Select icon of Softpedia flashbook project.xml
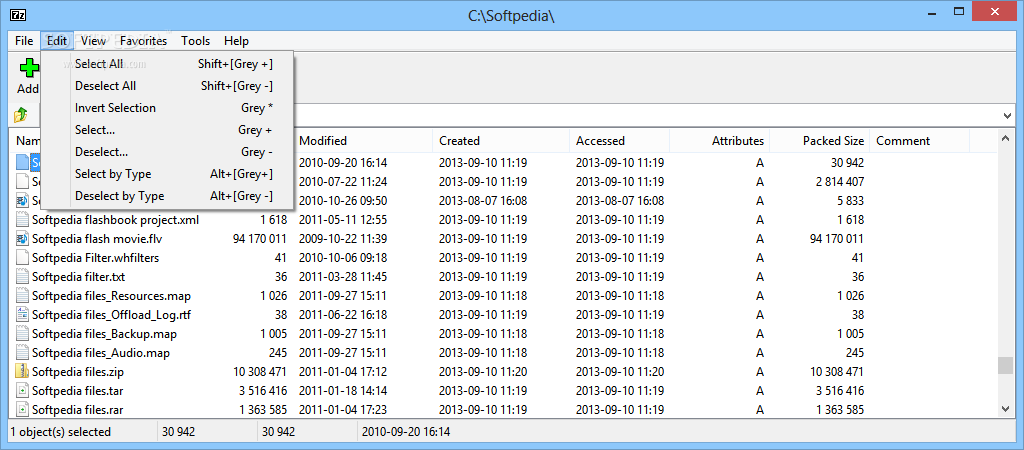Viewport: 1024px width, 450px height. tap(23, 220)
